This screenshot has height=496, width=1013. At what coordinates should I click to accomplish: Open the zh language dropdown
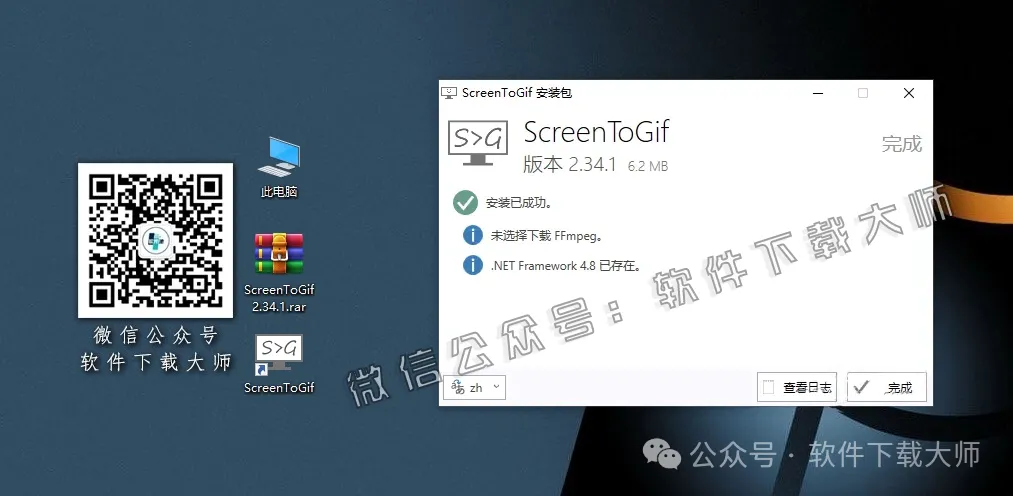coord(474,388)
